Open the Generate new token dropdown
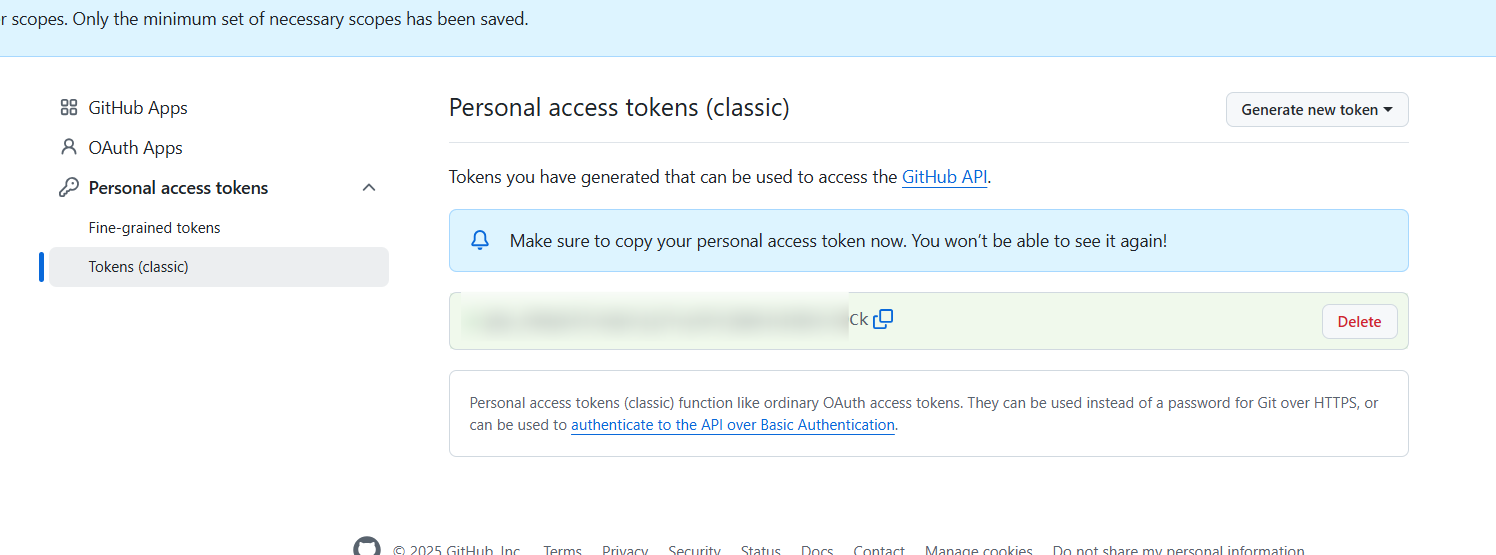 click(1317, 110)
